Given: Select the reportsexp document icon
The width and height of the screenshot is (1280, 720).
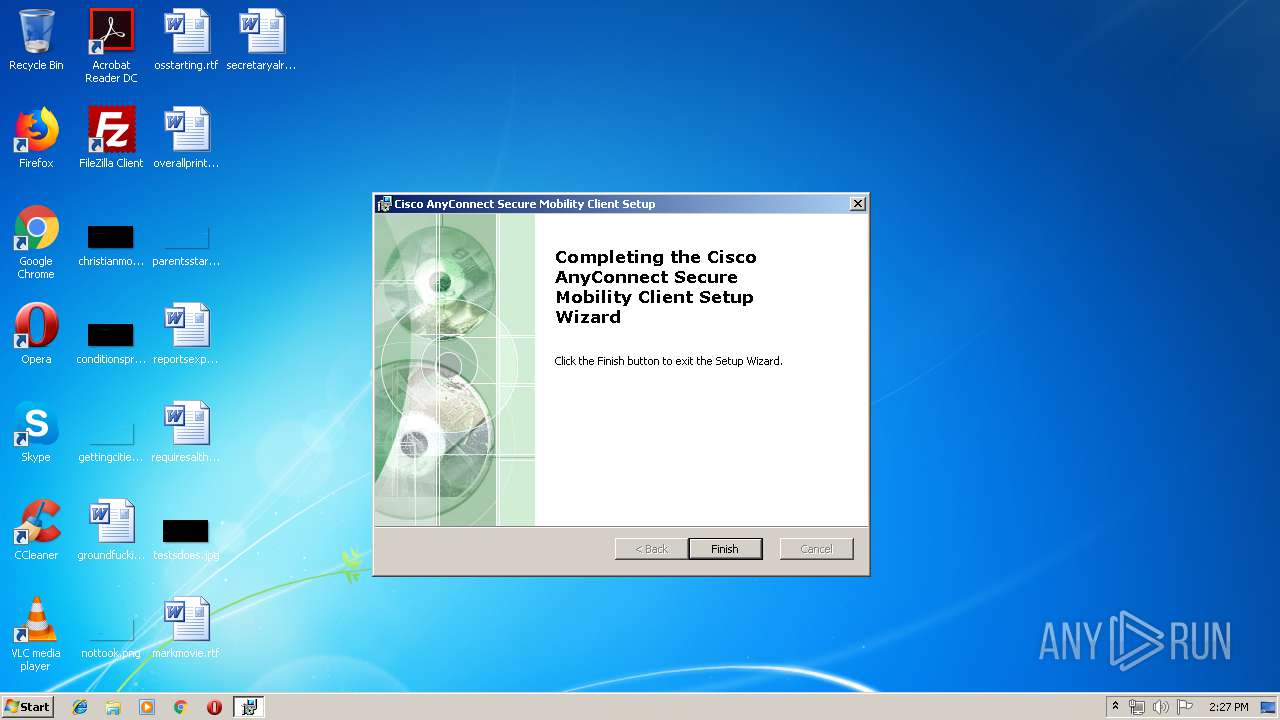Looking at the screenshot, I should (186, 334).
